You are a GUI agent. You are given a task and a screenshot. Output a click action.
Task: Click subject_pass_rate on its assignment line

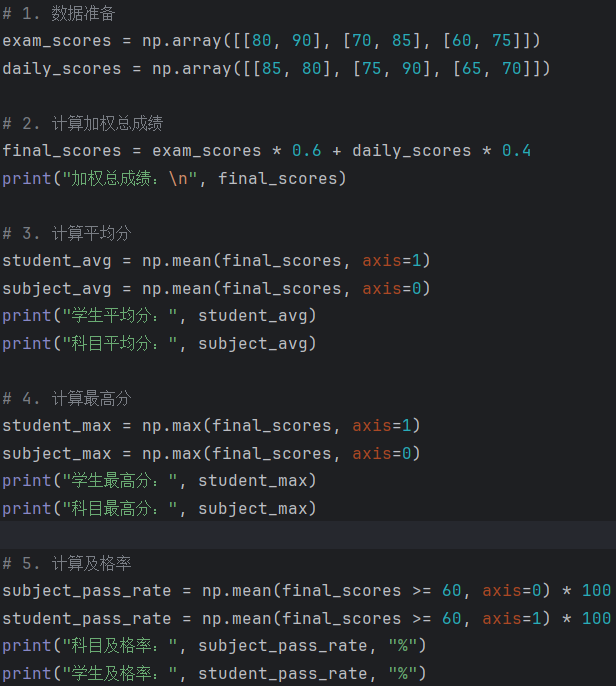click(87, 591)
